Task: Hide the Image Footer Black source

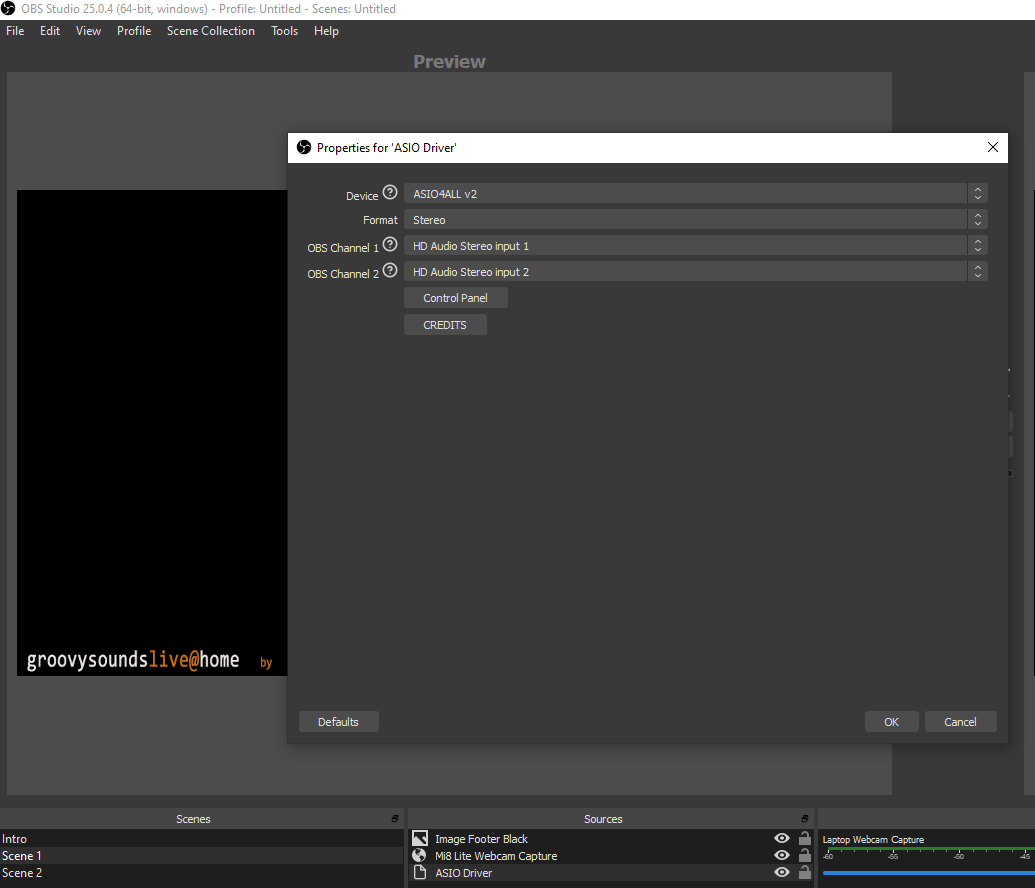Action: click(782, 838)
